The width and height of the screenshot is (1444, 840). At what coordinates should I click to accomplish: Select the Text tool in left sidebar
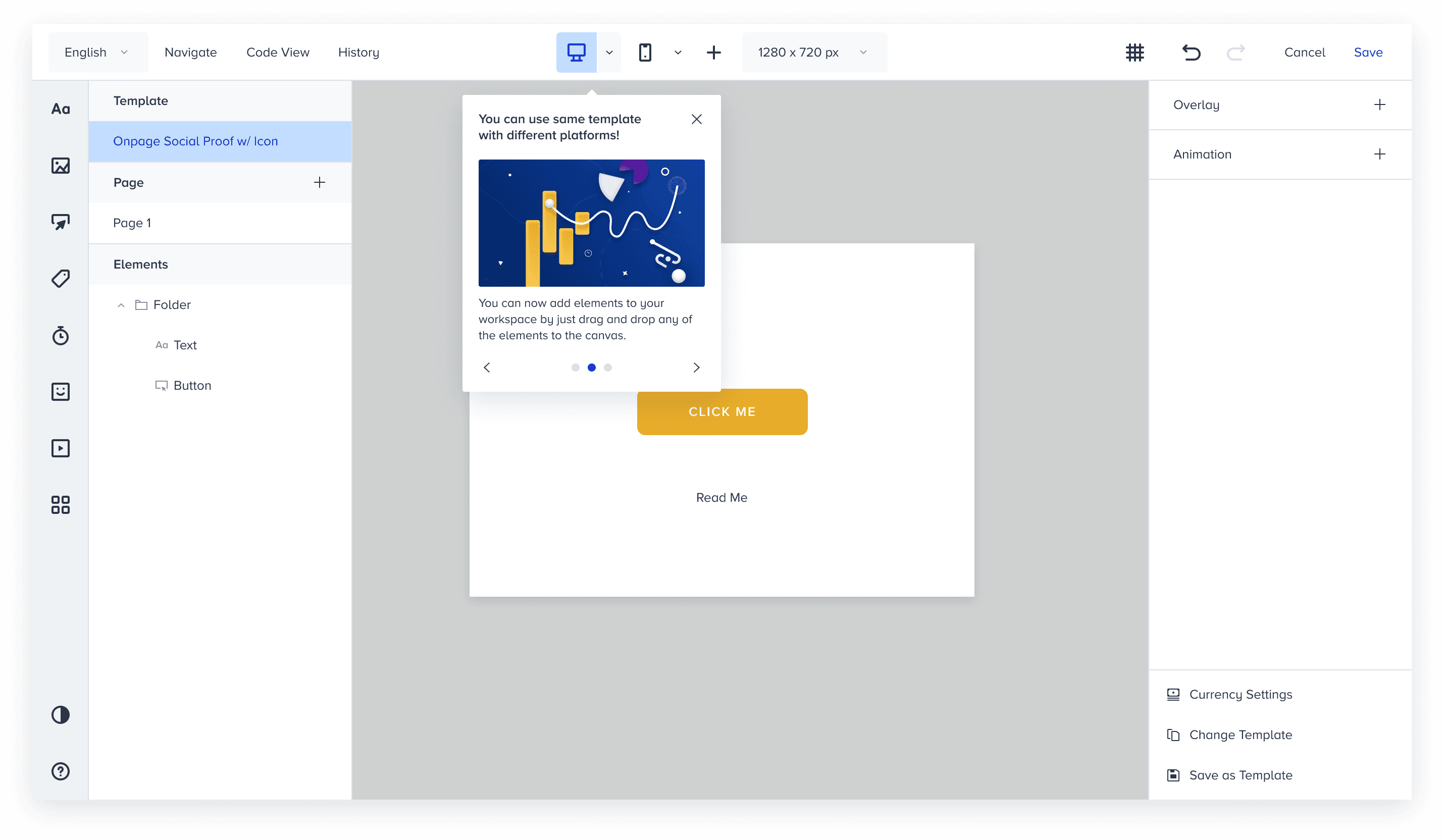[60, 109]
